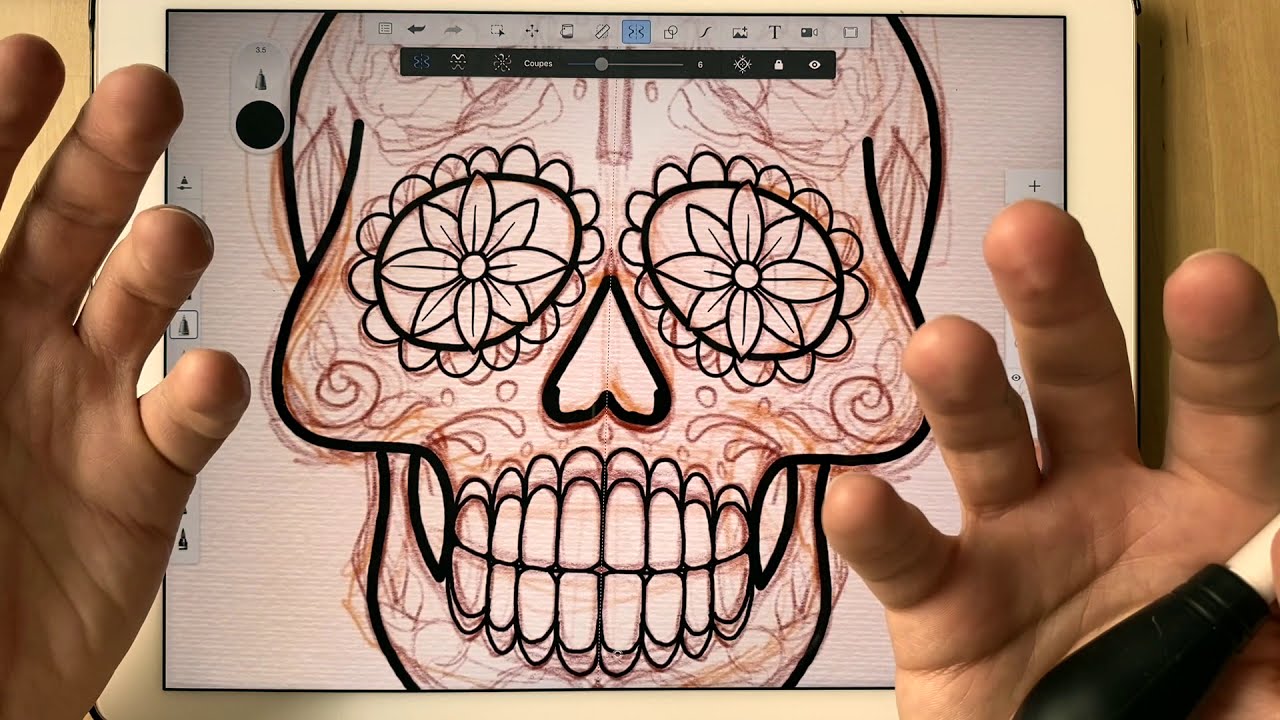Toggle layer visibility eye in layer panel
This screenshot has width=1280, height=720.
[x=1016, y=378]
